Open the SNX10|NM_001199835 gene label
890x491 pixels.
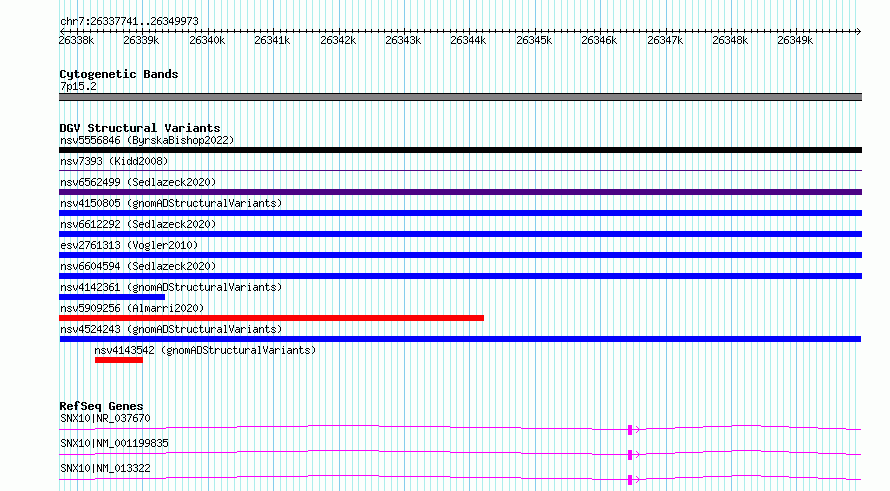(114, 443)
